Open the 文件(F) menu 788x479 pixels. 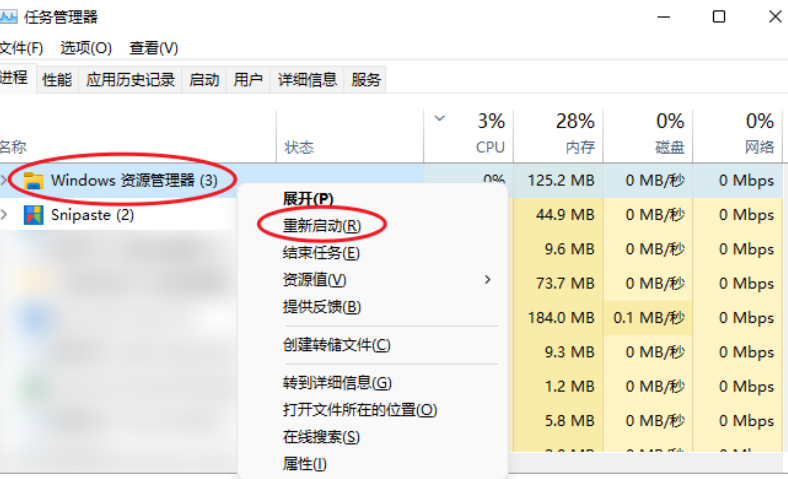[21, 48]
